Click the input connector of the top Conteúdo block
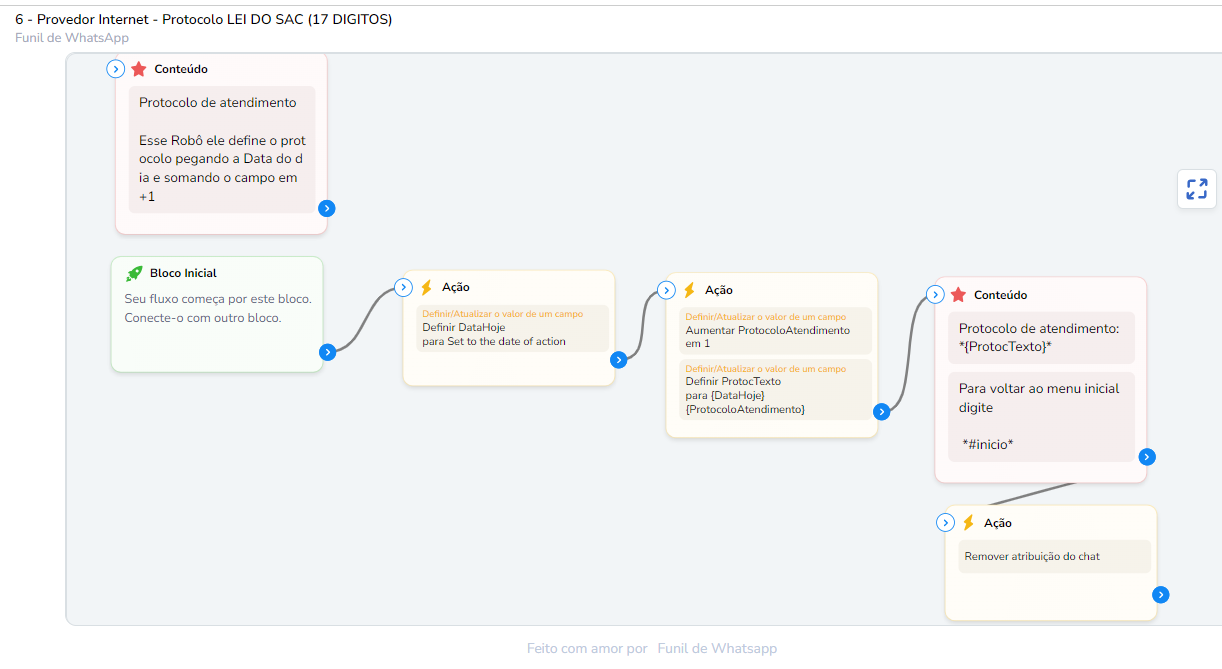 coord(116,69)
